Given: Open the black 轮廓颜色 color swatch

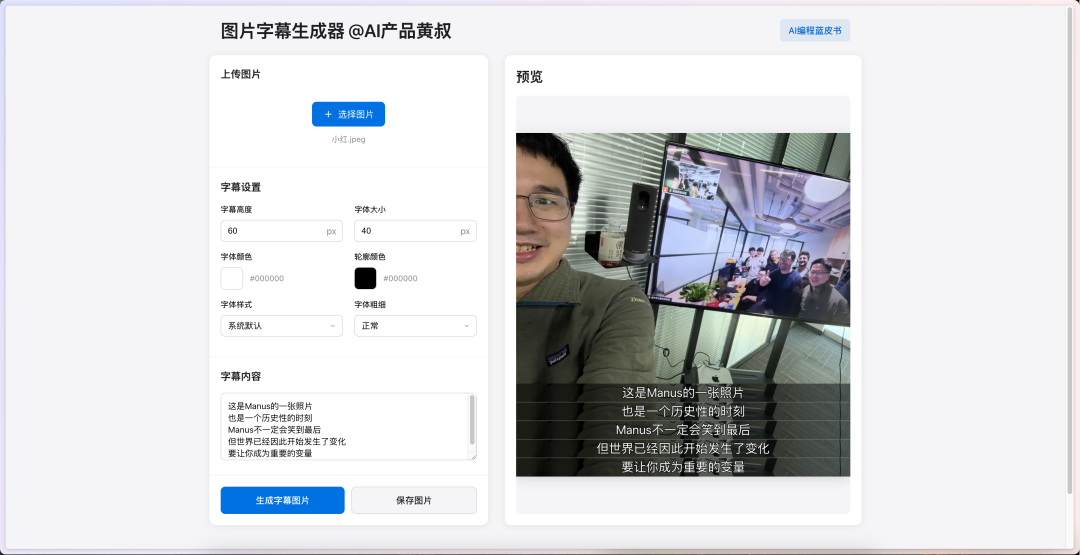Looking at the screenshot, I should pyautogui.click(x=365, y=278).
